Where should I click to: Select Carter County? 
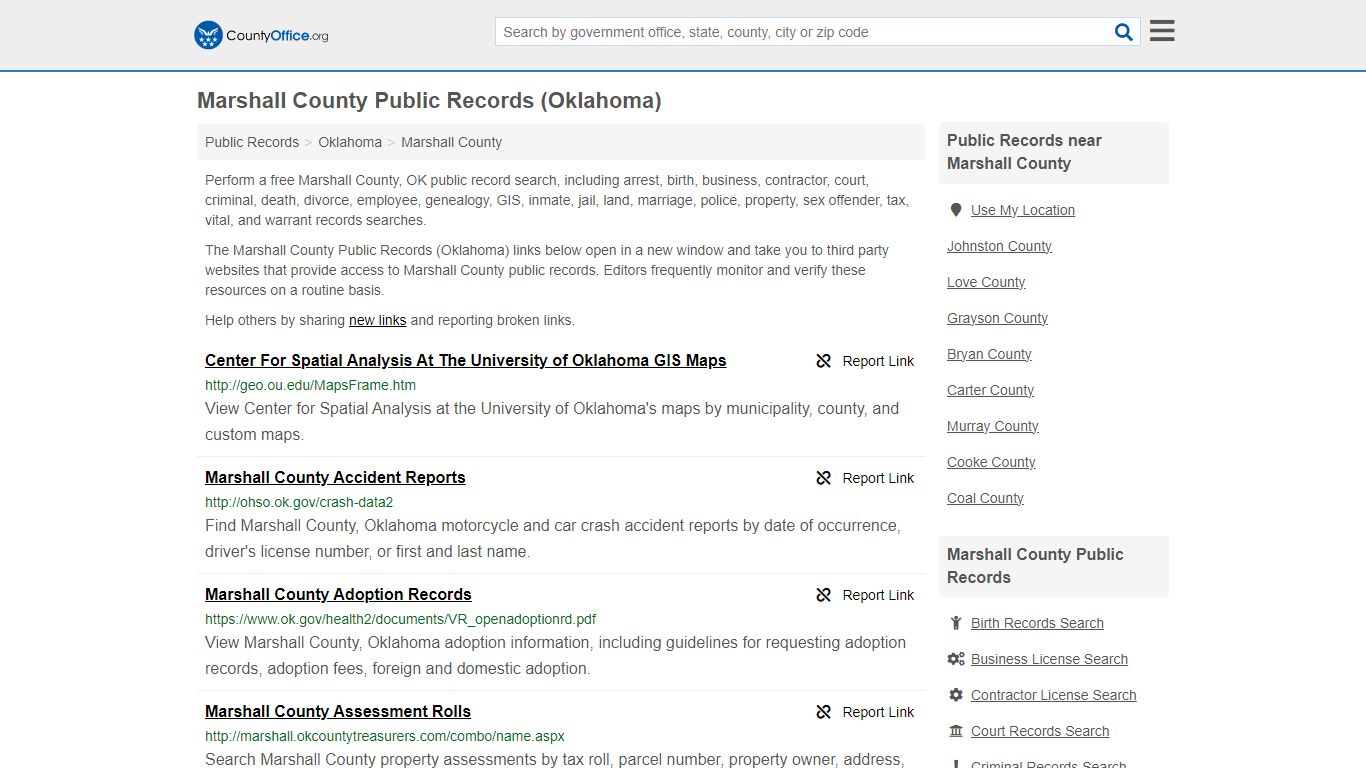[x=990, y=390]
